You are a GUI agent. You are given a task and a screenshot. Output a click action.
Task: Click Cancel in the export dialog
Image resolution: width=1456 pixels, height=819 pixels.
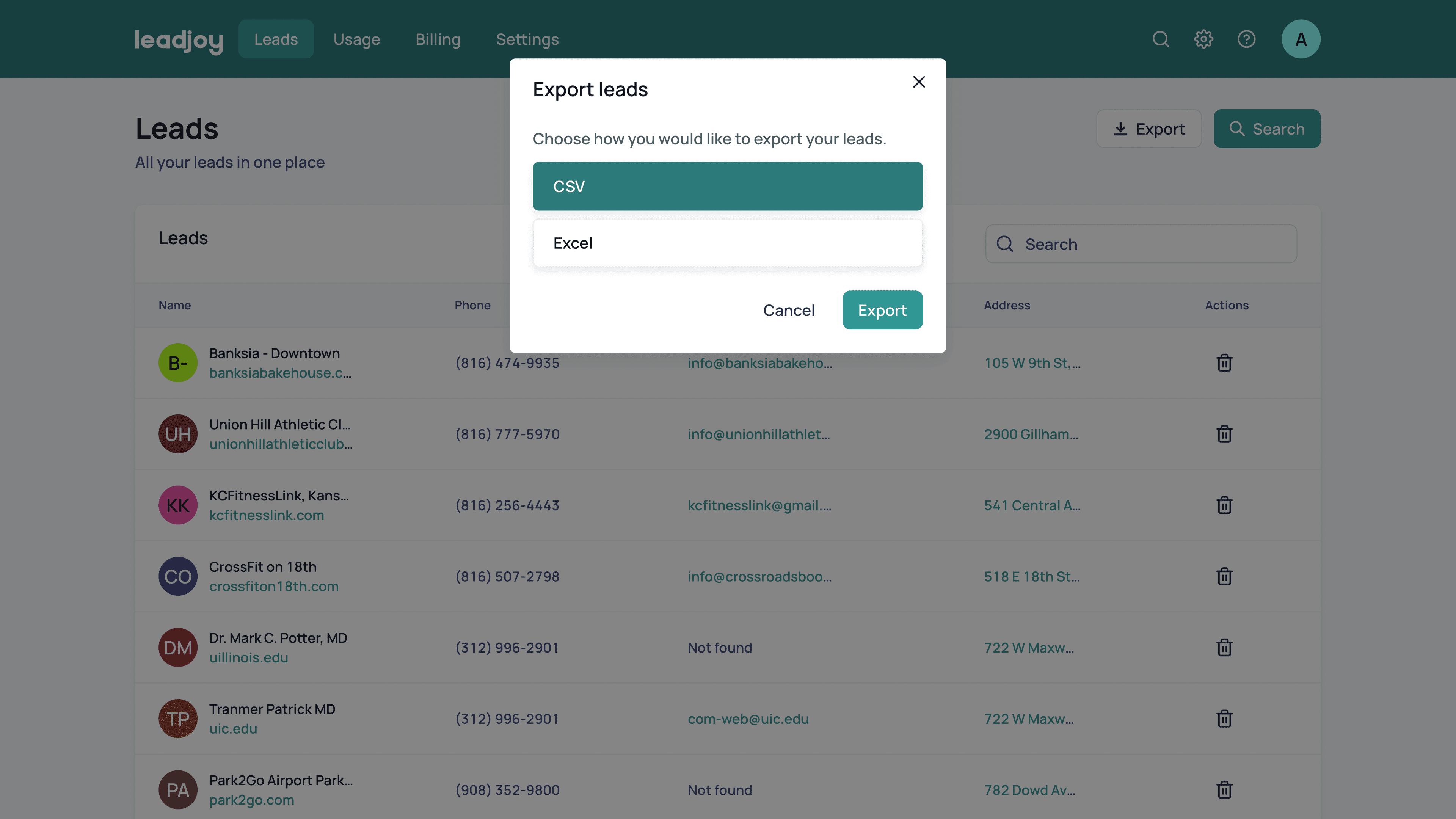tap(789, 310)
